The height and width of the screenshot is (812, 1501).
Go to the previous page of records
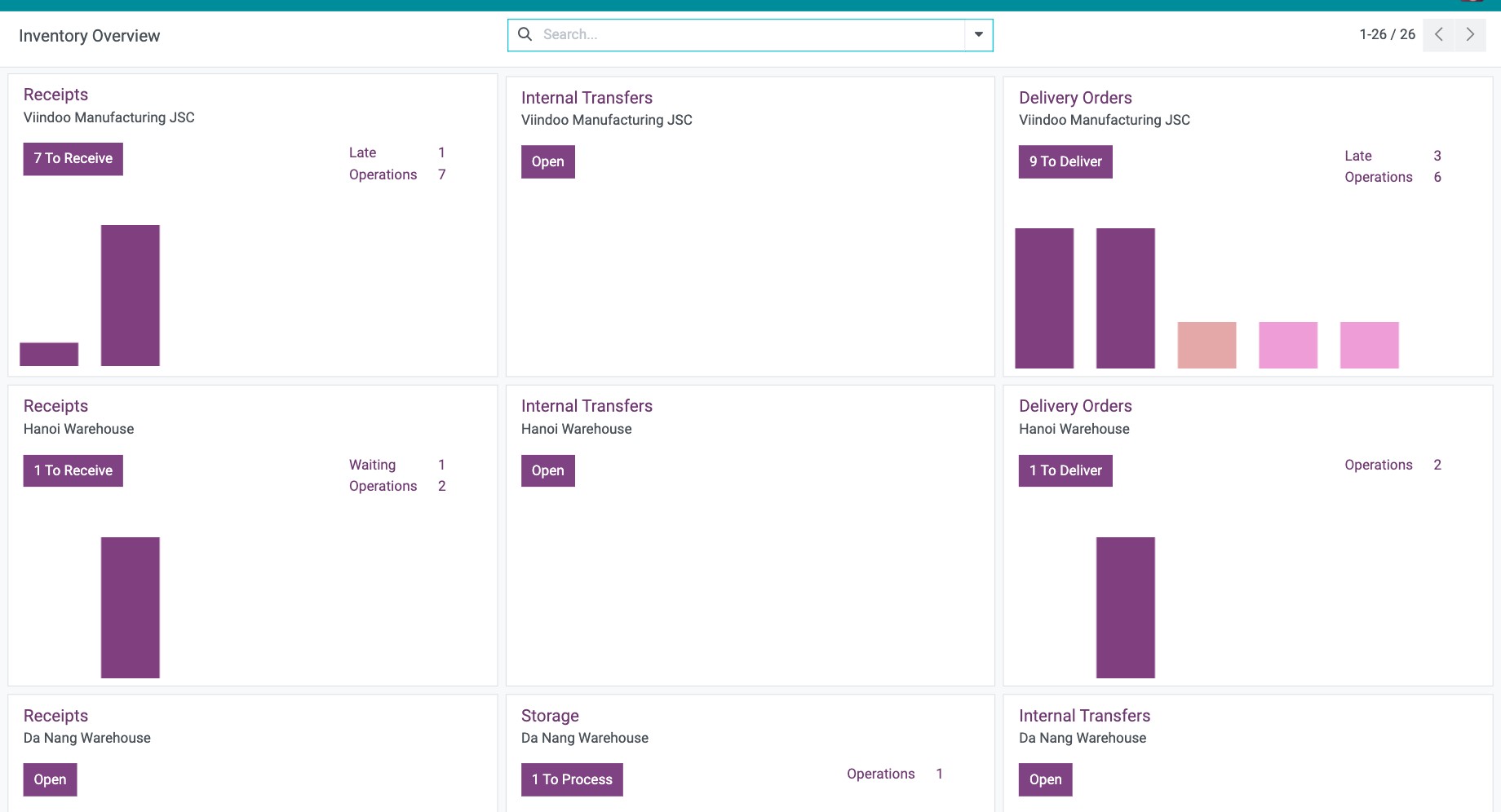click(1439, 34)
